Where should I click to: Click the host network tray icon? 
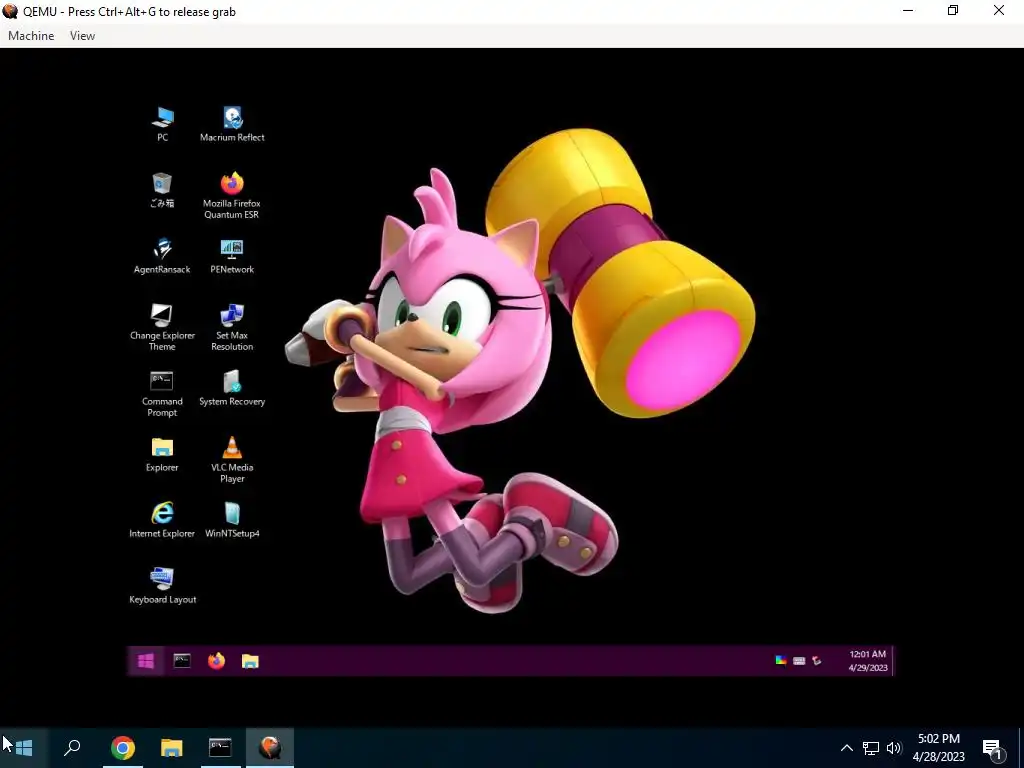(871, 748)
